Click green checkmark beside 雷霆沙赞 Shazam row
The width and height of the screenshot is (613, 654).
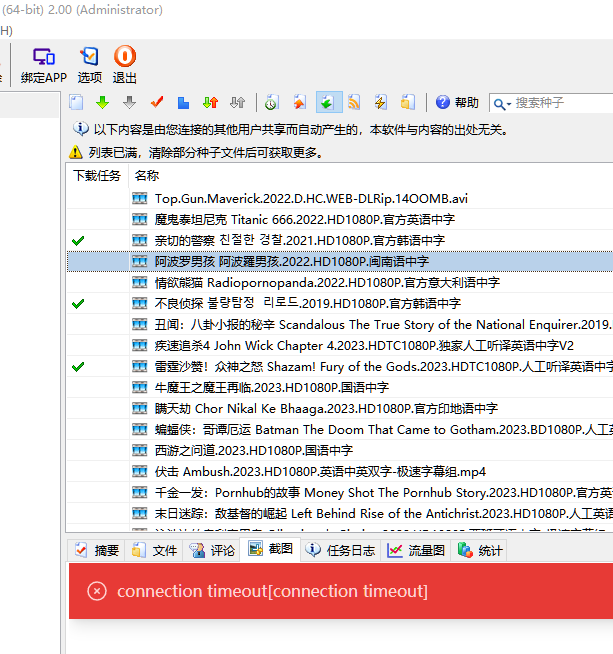point(78,367)
